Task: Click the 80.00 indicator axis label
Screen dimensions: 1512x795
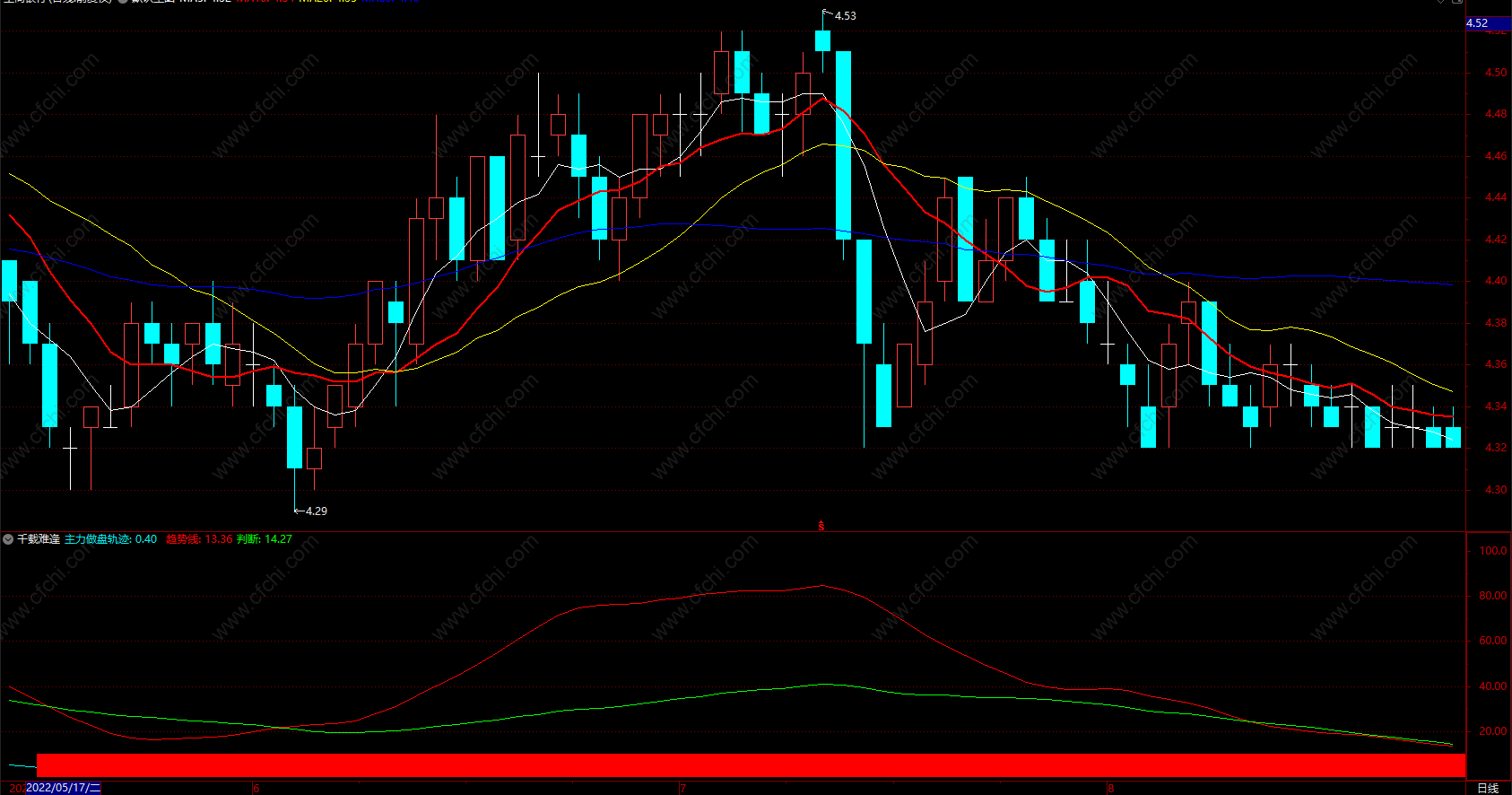Action: pos(1493,596)
